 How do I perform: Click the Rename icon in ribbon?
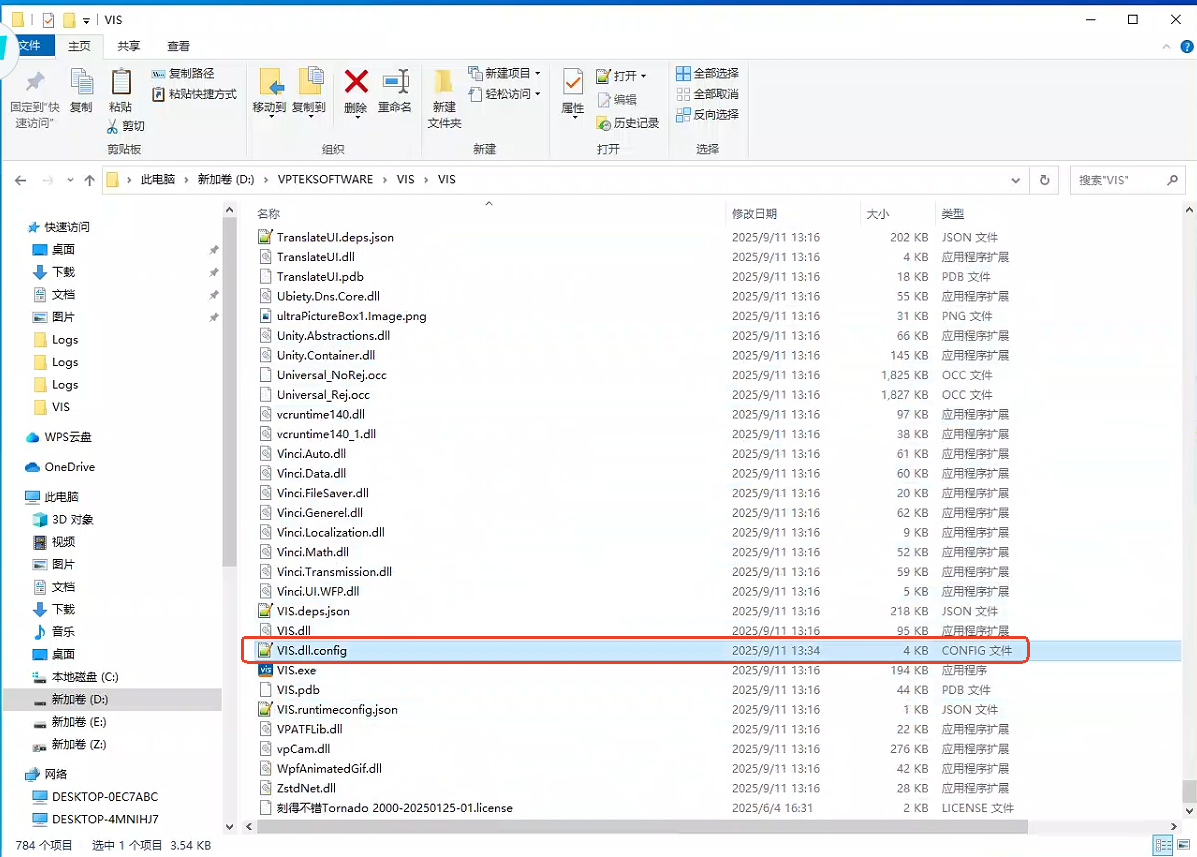pos(395,83)
